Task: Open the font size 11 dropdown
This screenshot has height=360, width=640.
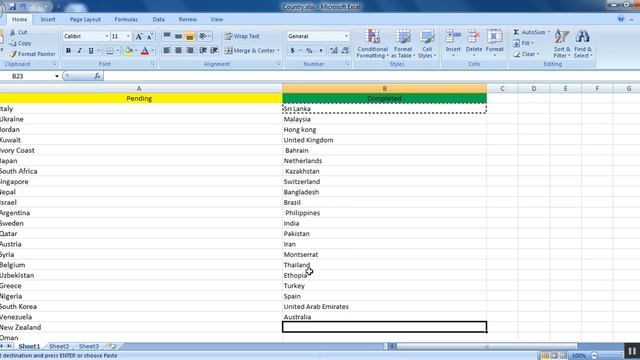Action: tap(128, 36)
